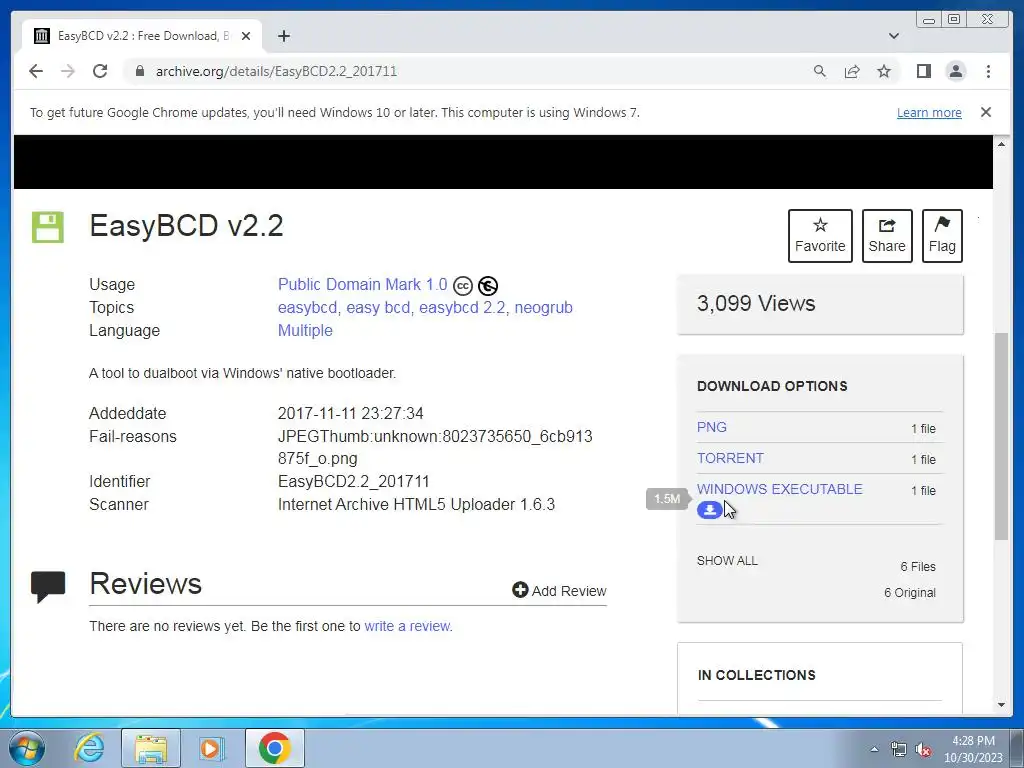Show all download files
The height and width of the screenshot is (768, 1024).
727,561
